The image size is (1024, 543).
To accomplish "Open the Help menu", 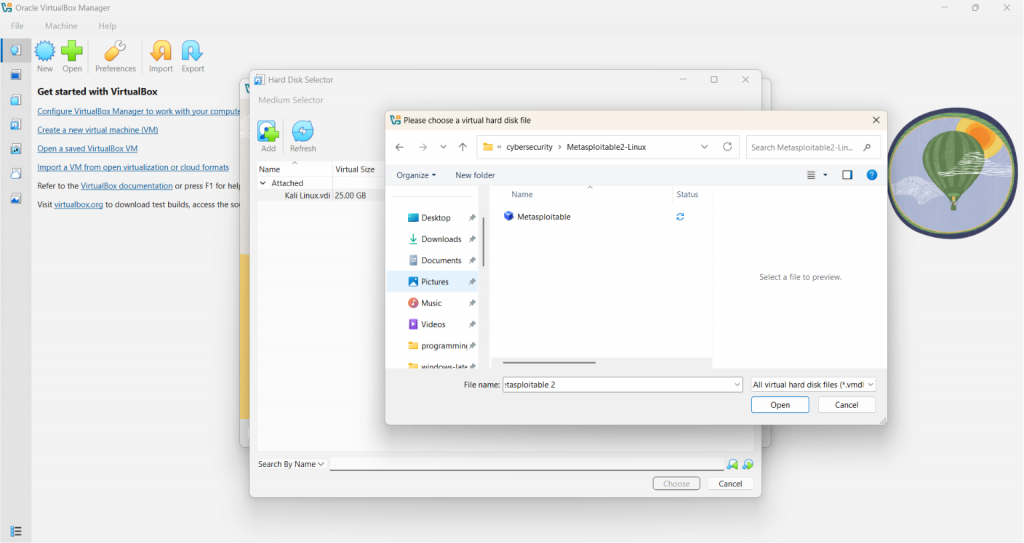I will 107,26.
